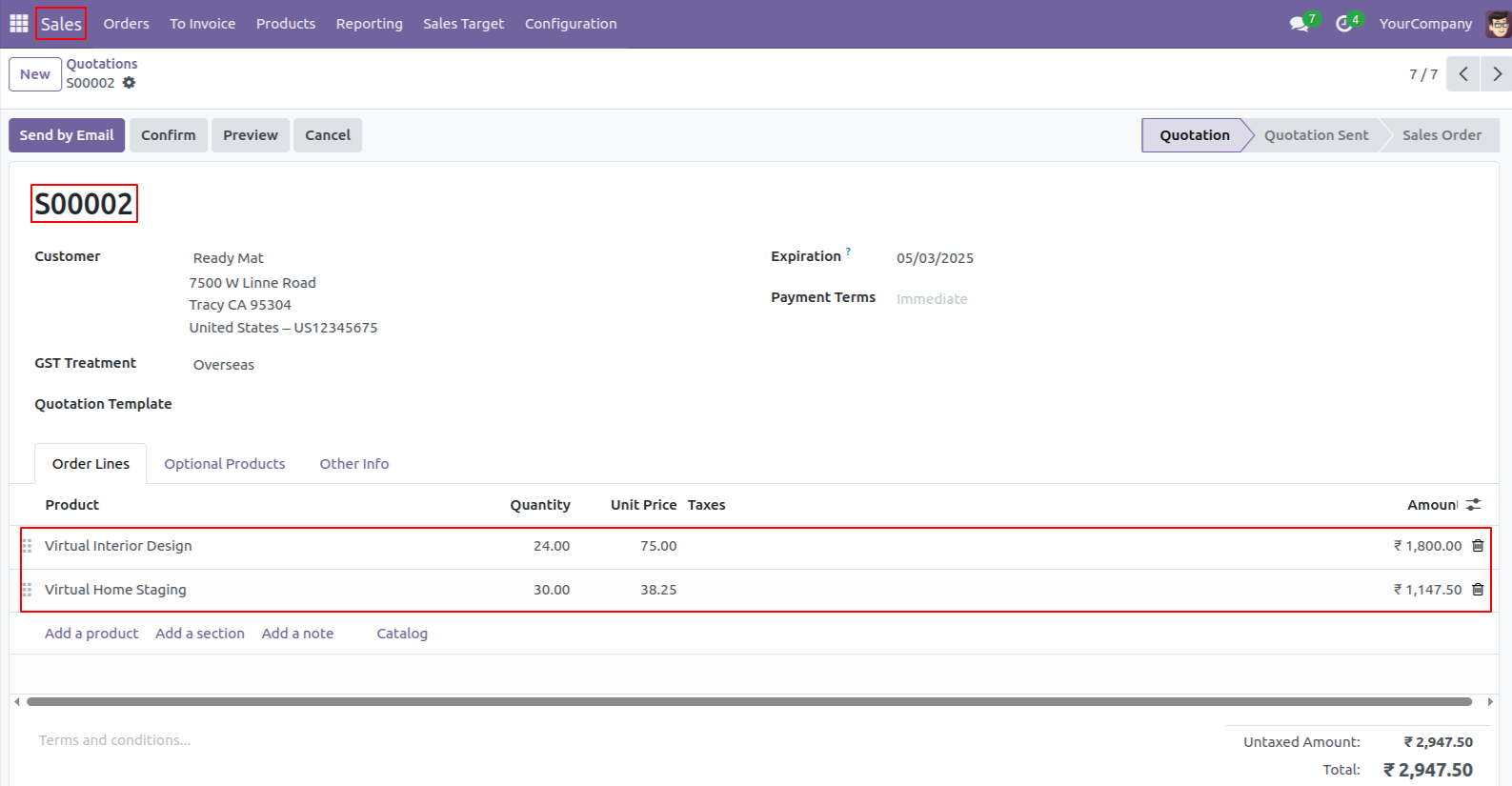Open the apps grid home menu
The height and width of the screenshot is (786, 1512).
pos(18,23)
